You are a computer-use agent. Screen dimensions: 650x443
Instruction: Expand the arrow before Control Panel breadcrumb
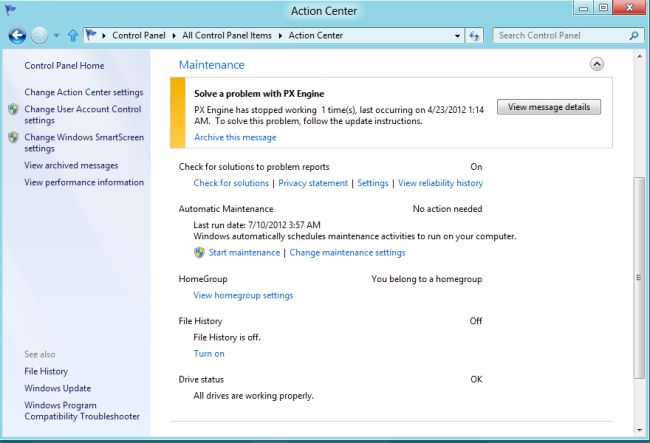[x=104, y=36]
